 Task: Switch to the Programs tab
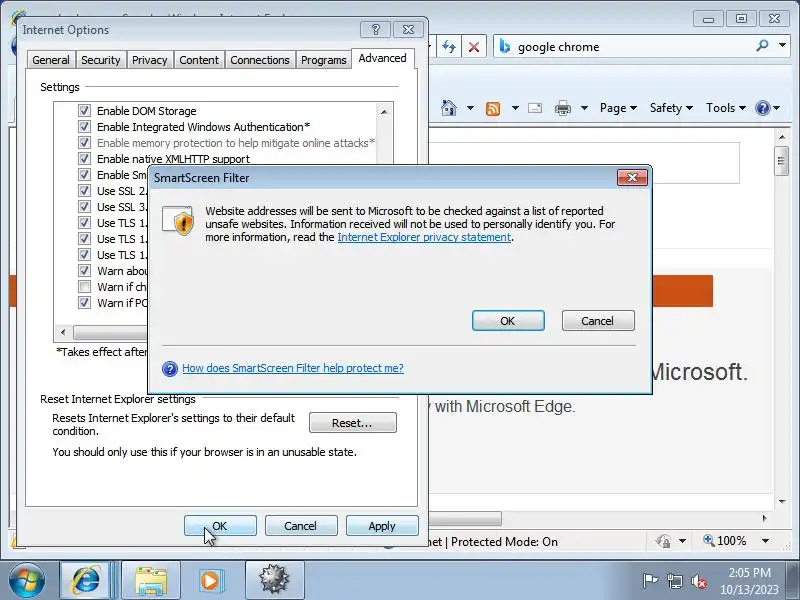point(323,60)
